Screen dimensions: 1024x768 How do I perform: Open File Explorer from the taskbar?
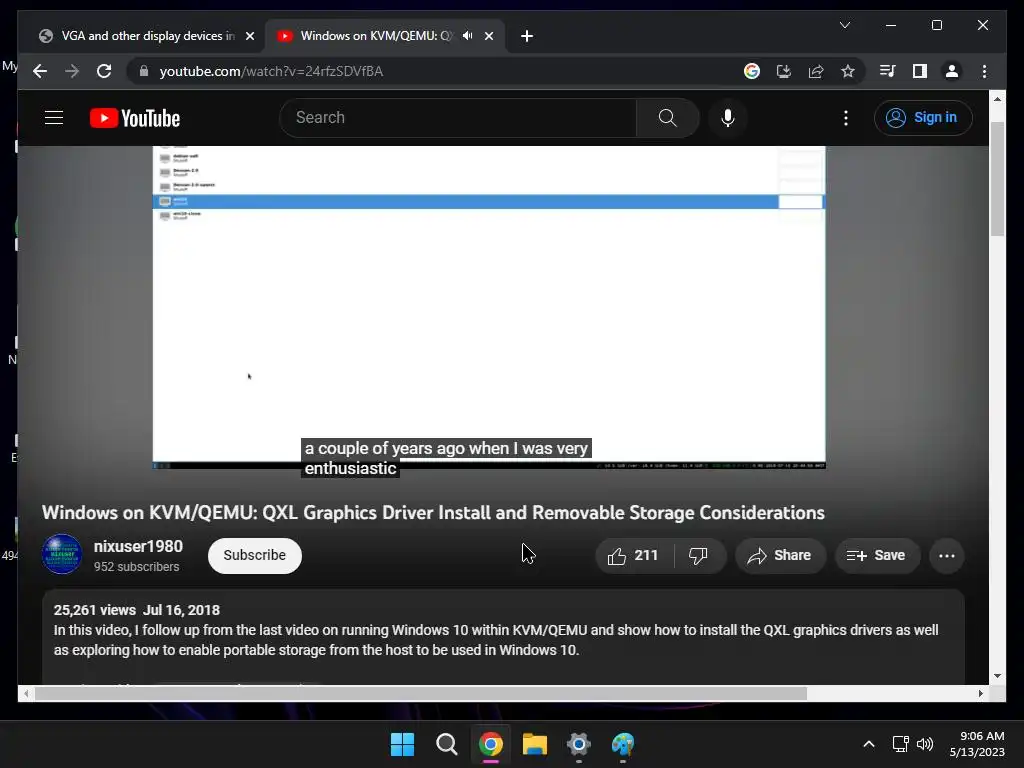click(x=535, y=744)
